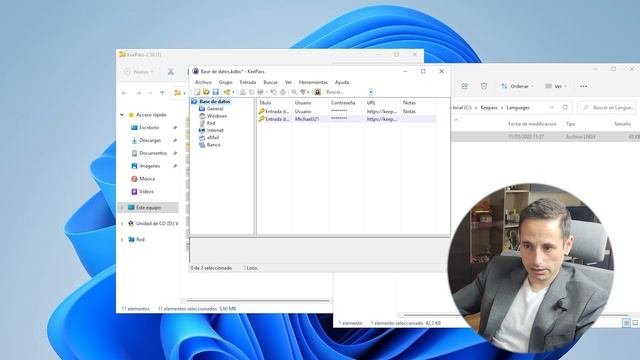Go back with left Explorer's back arrow
Viewport: 640px width, 360px height.
(x=124, y=93)
